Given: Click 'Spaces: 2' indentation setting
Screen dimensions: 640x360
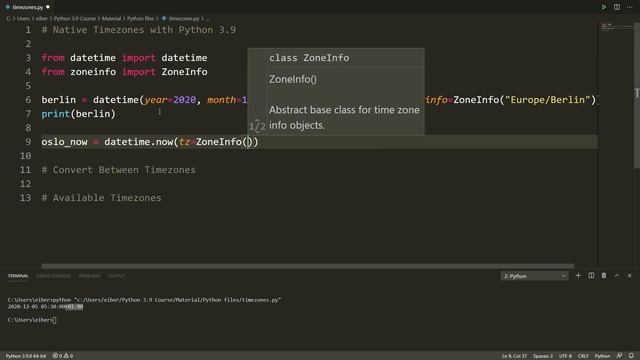Looking at the screenshot, I should tap(542, 356).
